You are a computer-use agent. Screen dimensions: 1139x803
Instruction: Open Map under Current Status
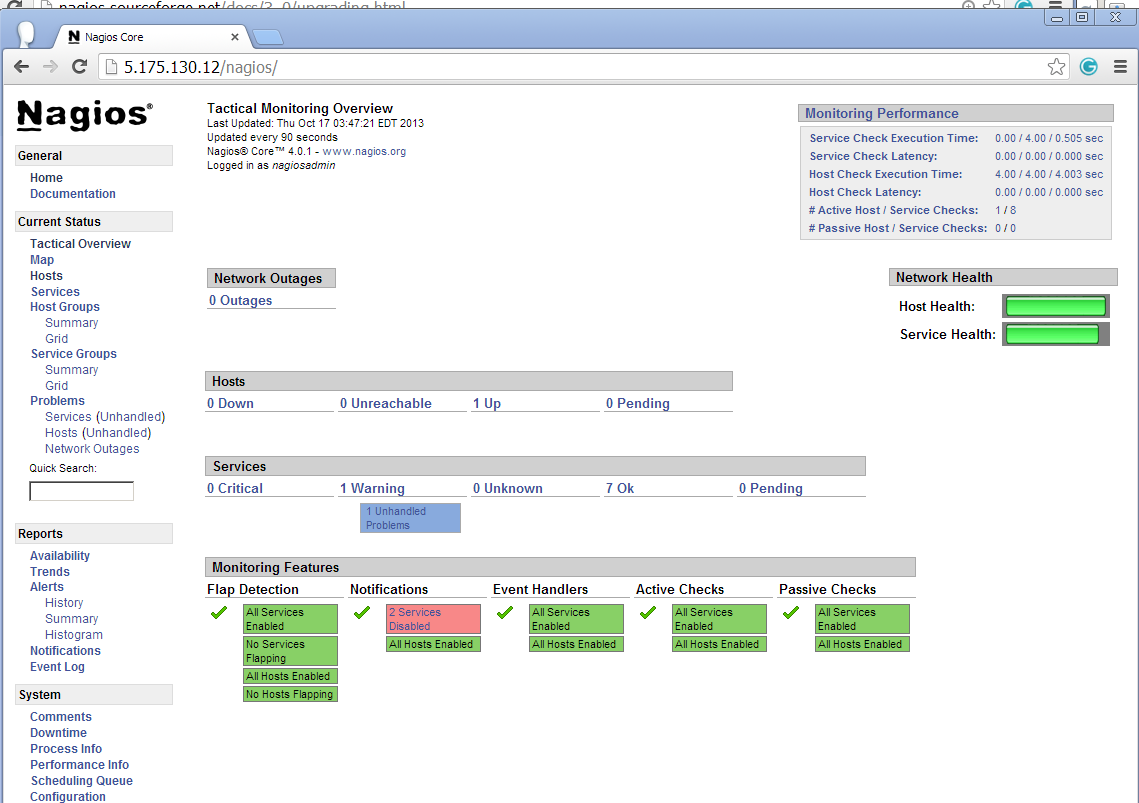pos(41,260)
